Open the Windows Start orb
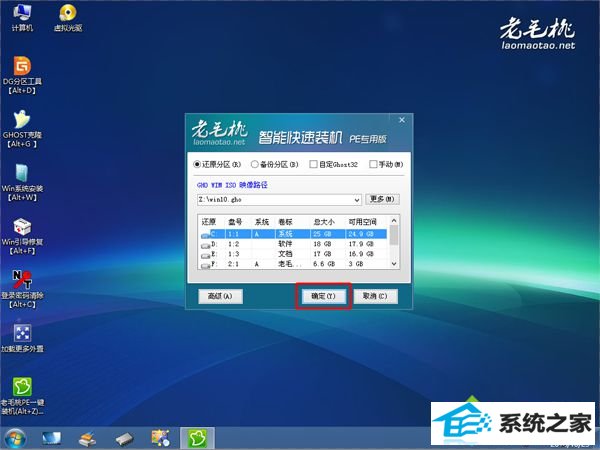Image resolution: width=600 pixels, height=450 pixels. [15, 439]
